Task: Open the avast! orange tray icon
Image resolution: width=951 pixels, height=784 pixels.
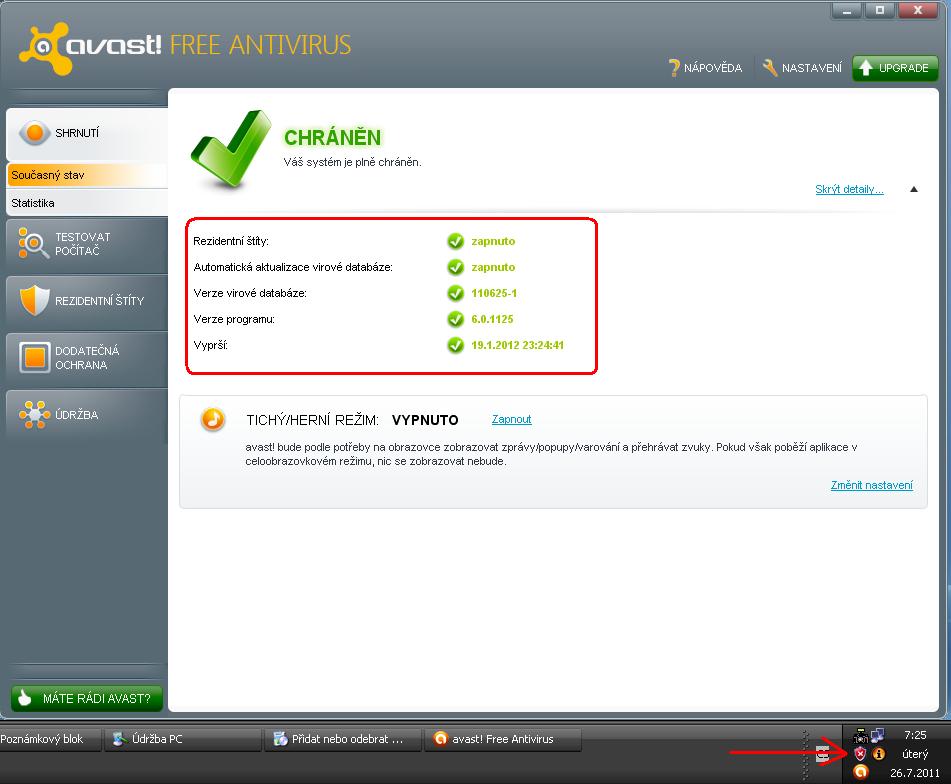Action: [860, 772]
